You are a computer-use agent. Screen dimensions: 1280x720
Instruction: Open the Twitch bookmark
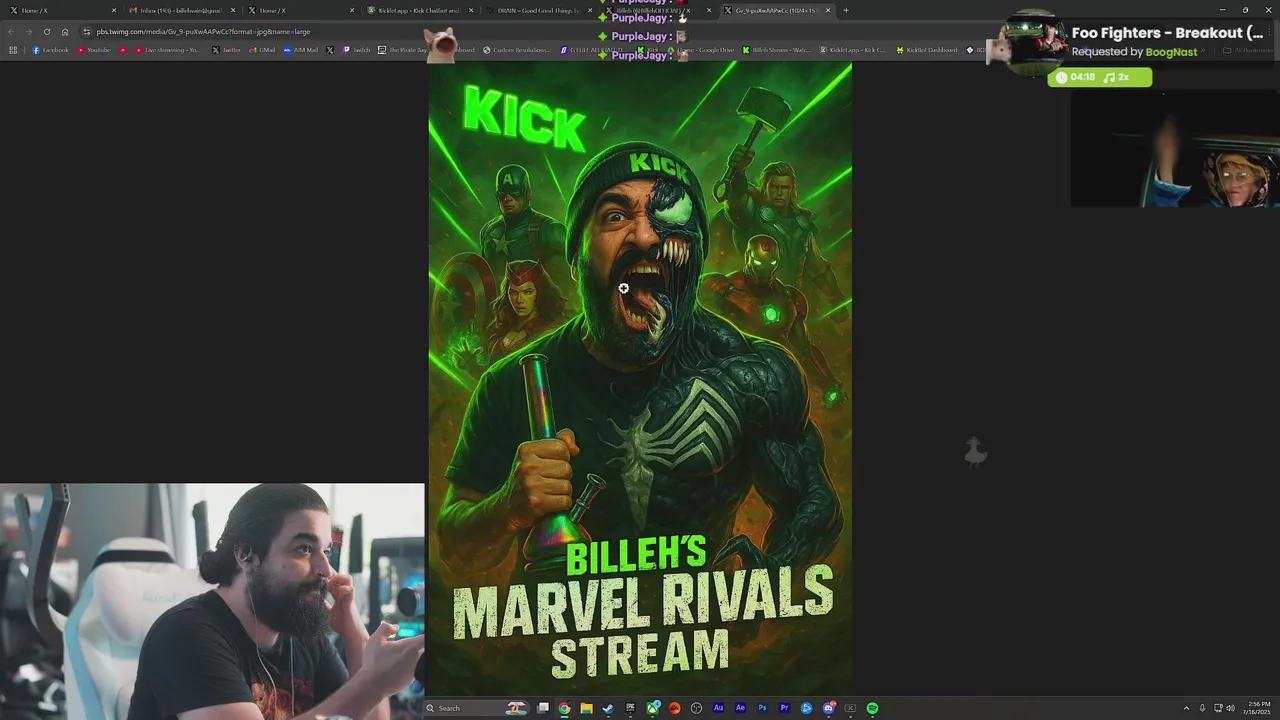pyautogui.click(x=356, y=50)
